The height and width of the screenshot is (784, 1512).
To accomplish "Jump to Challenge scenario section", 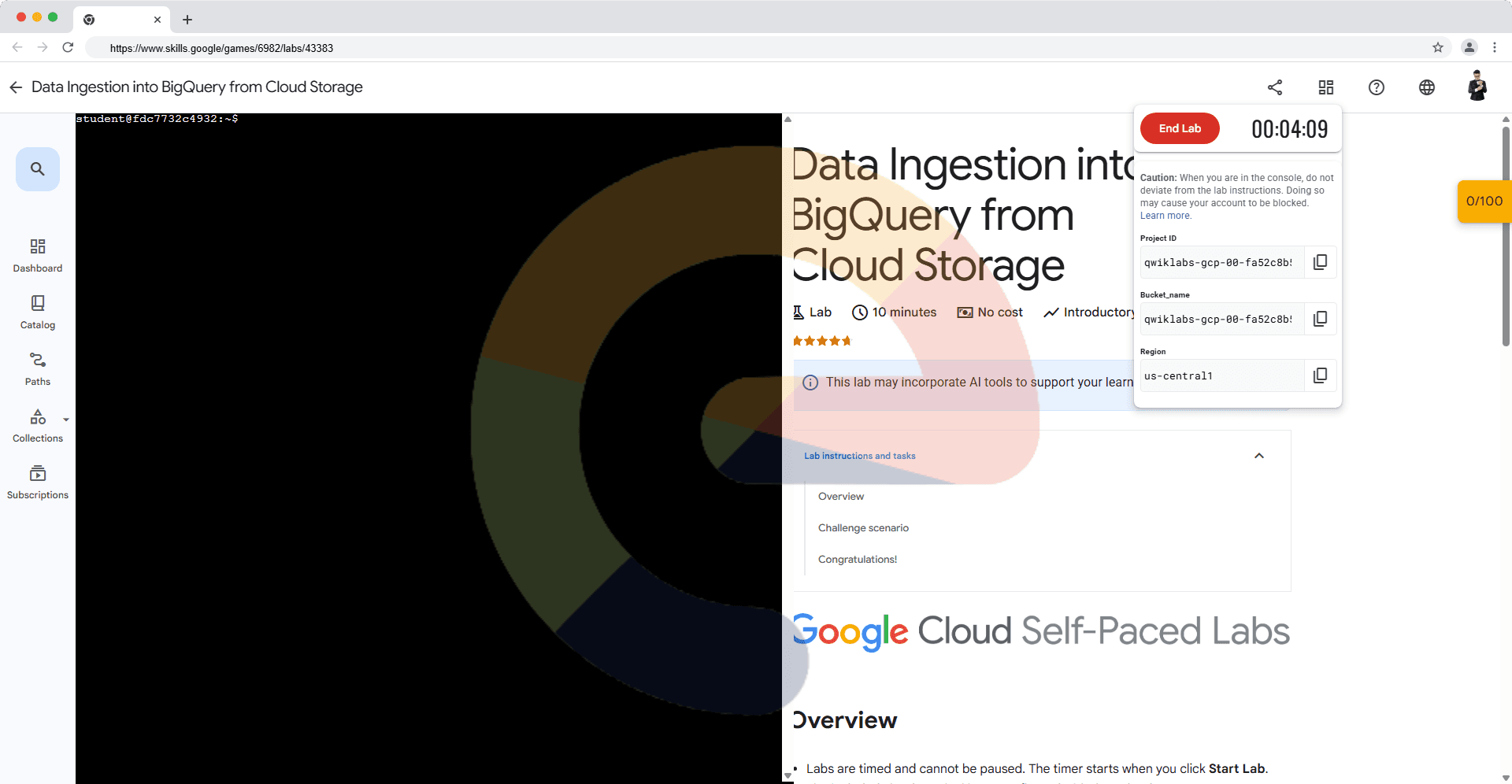I will click(863, 528).
